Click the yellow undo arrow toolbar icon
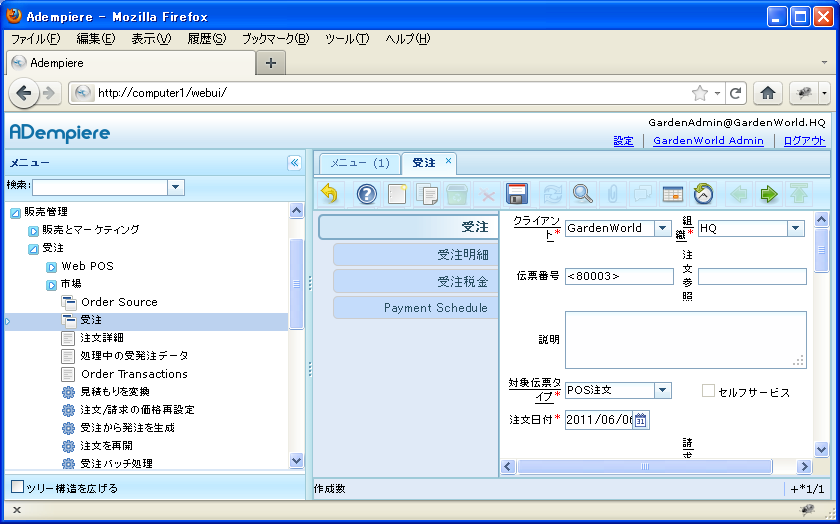The image size is (840, 524). [329, 194]
